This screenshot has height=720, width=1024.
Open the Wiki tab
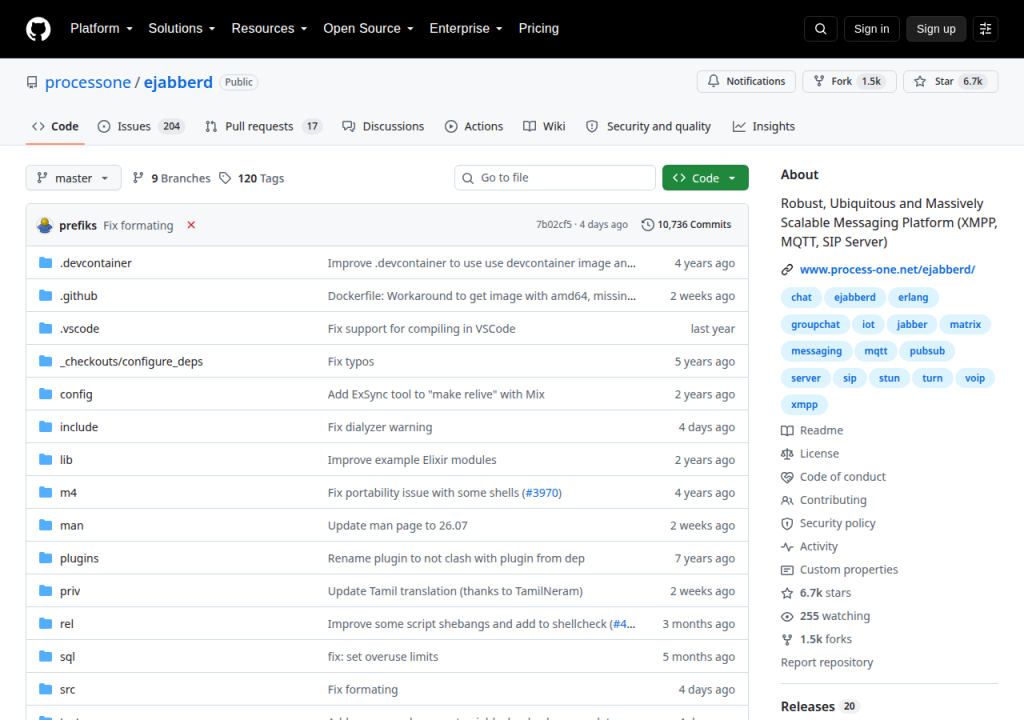pos(544,126)
